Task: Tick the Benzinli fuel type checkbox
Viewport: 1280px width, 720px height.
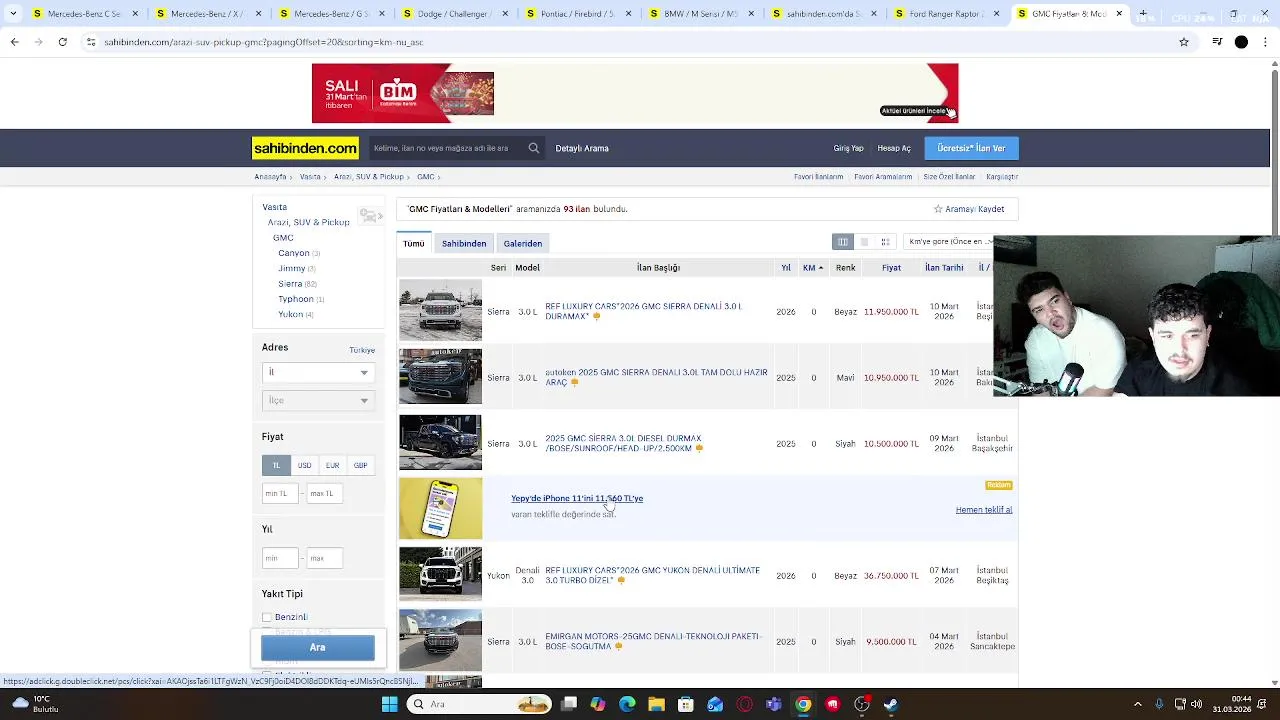Action: [267, 617]
